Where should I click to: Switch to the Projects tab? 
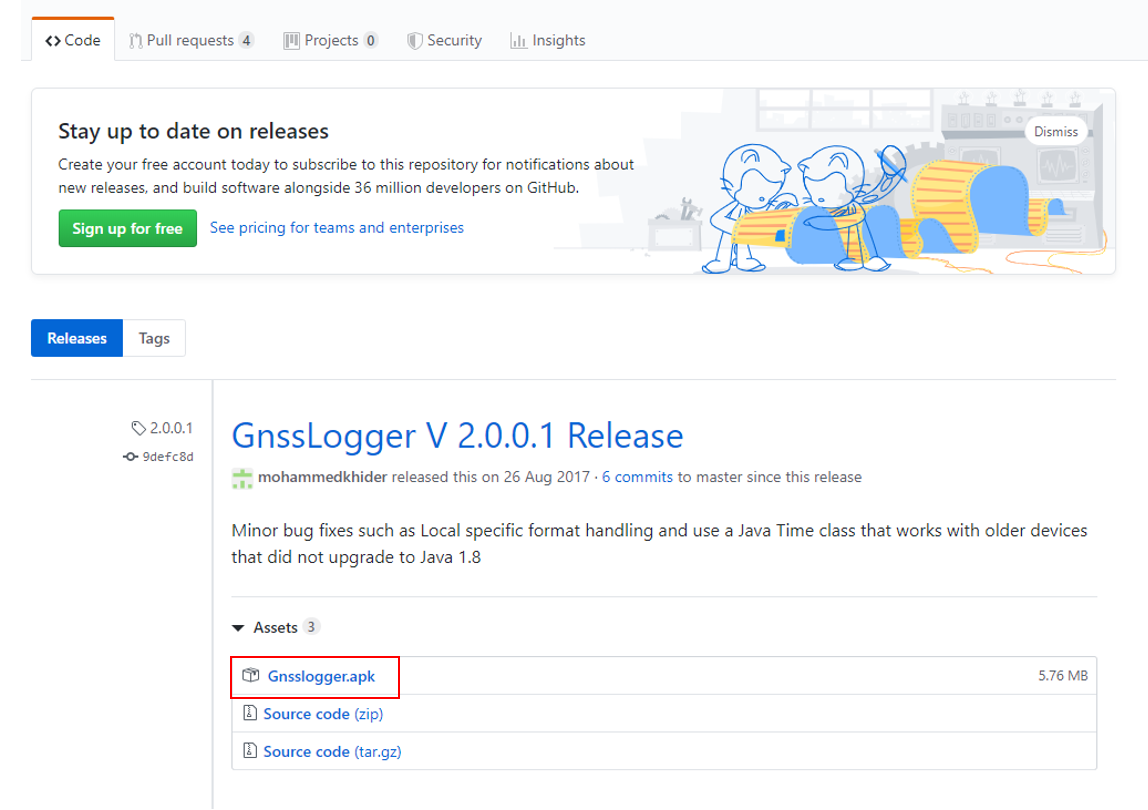click(330, 41)
